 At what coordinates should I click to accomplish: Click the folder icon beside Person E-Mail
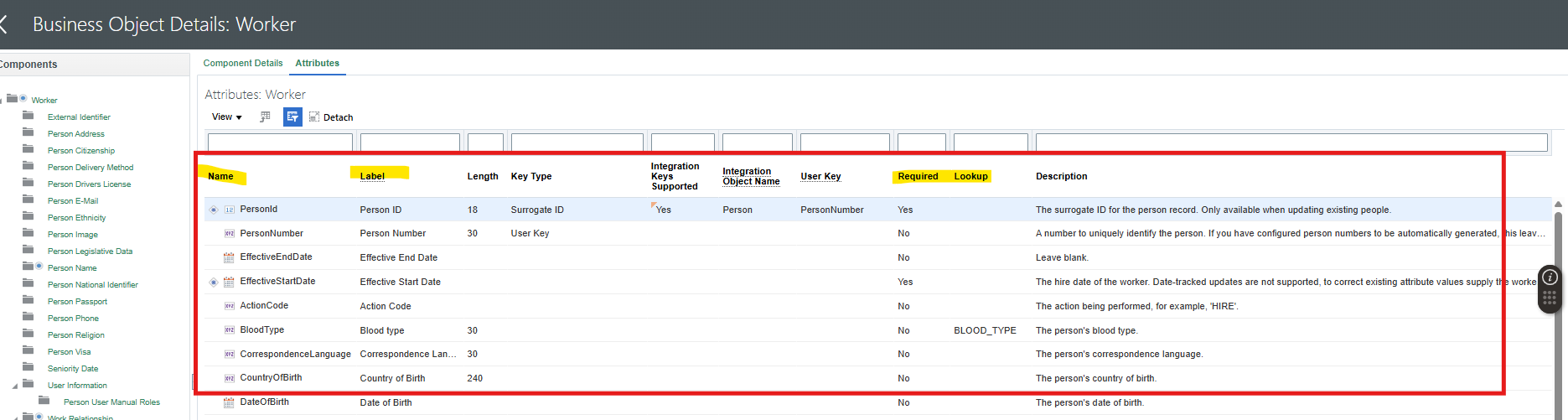click(x=28, y=200)
